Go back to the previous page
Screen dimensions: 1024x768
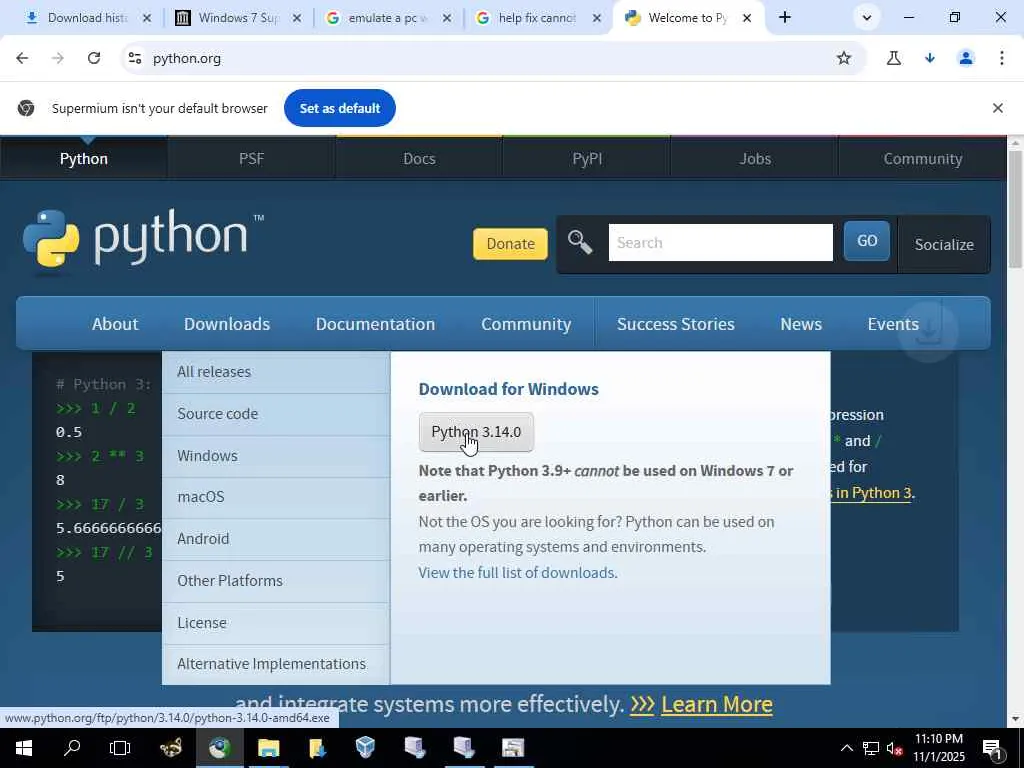tap(22, 58)
